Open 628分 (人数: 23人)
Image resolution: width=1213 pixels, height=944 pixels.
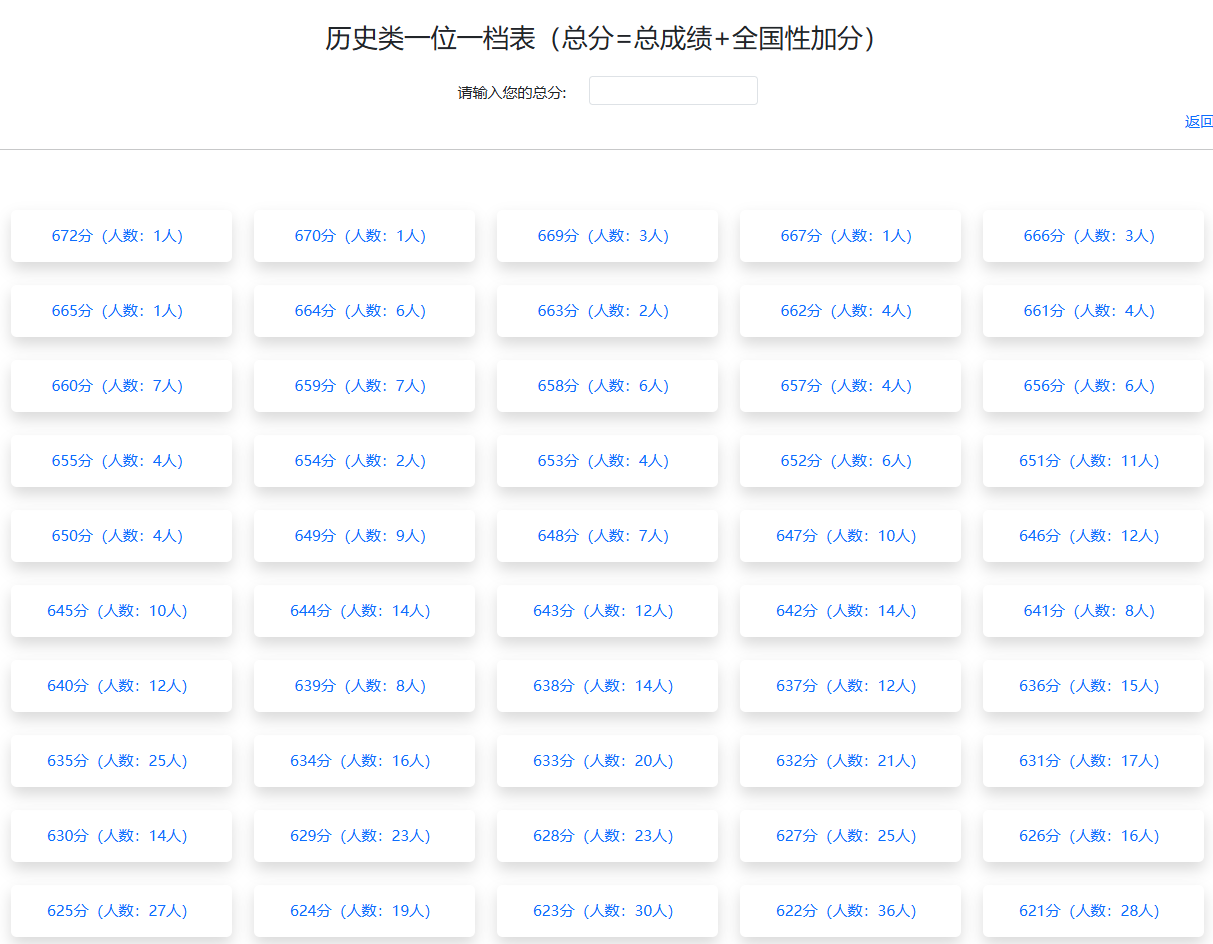(607, 836)
